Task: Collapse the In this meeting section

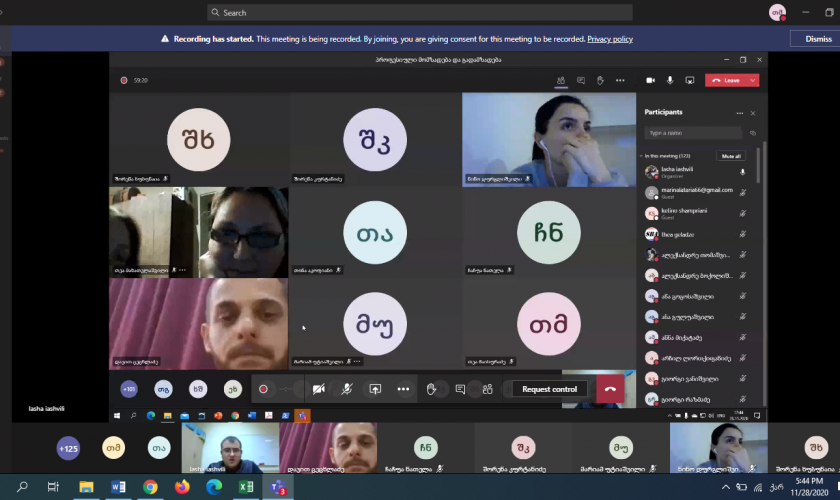Action: click(641, 156)
